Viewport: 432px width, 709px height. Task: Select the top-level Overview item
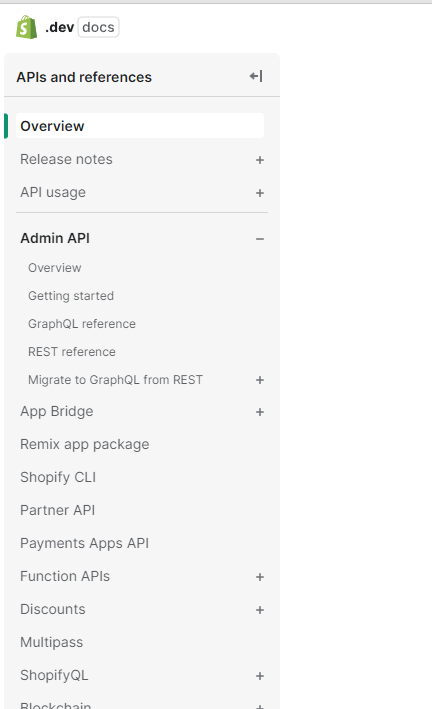click(x=140, y=126)
